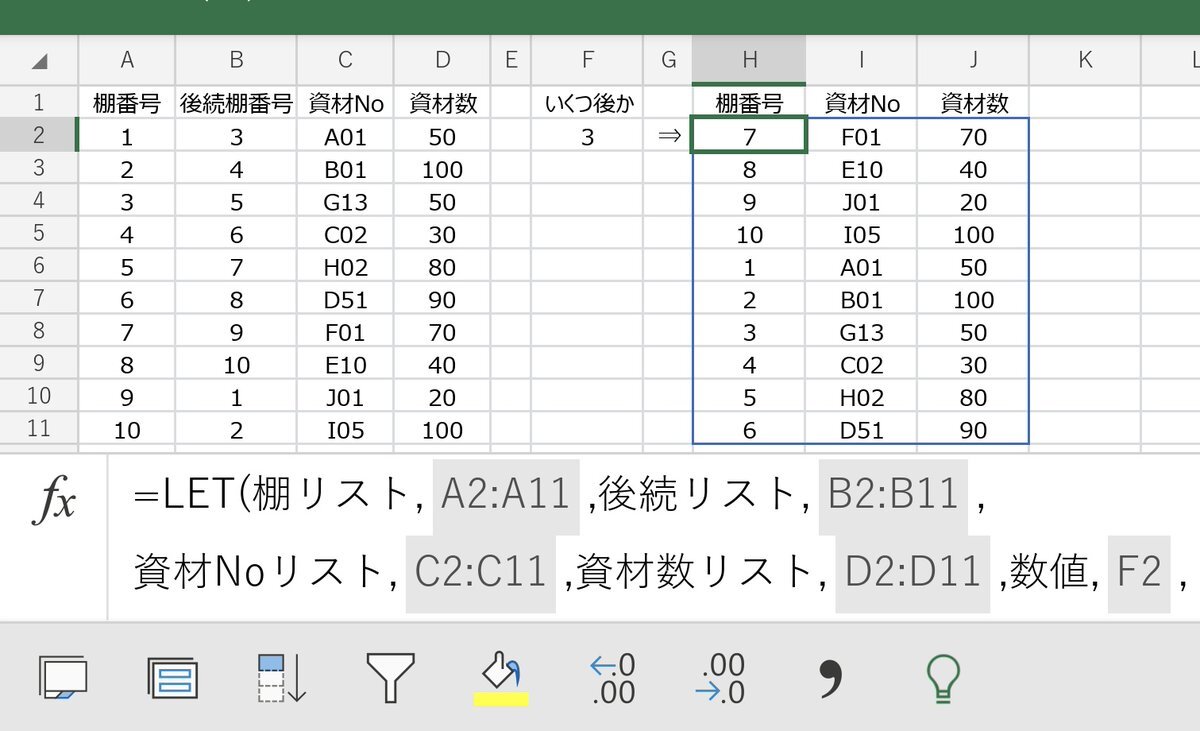Click cell J1 '資材数' header
This screenshot has height=731, width=1200.
click(974, 102)
